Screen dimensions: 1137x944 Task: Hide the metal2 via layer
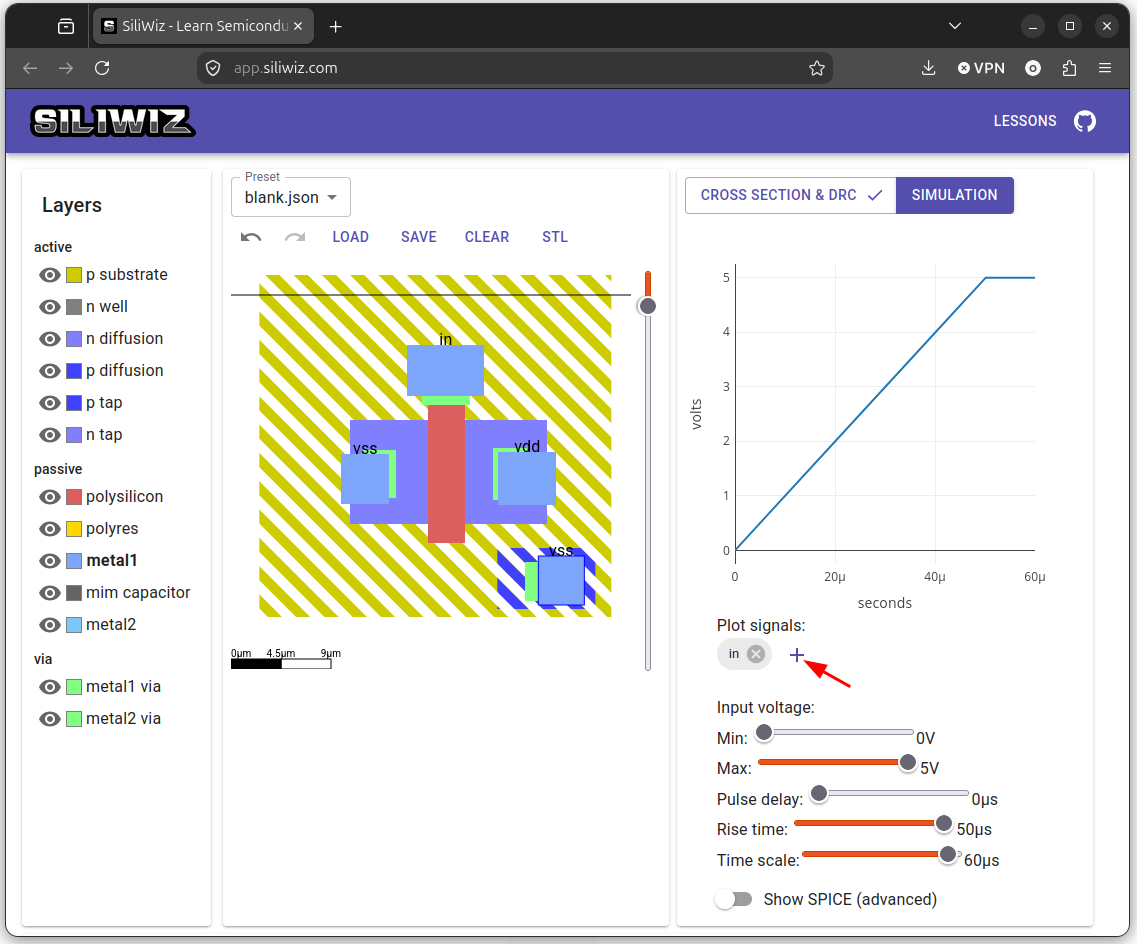click(49, 719)
